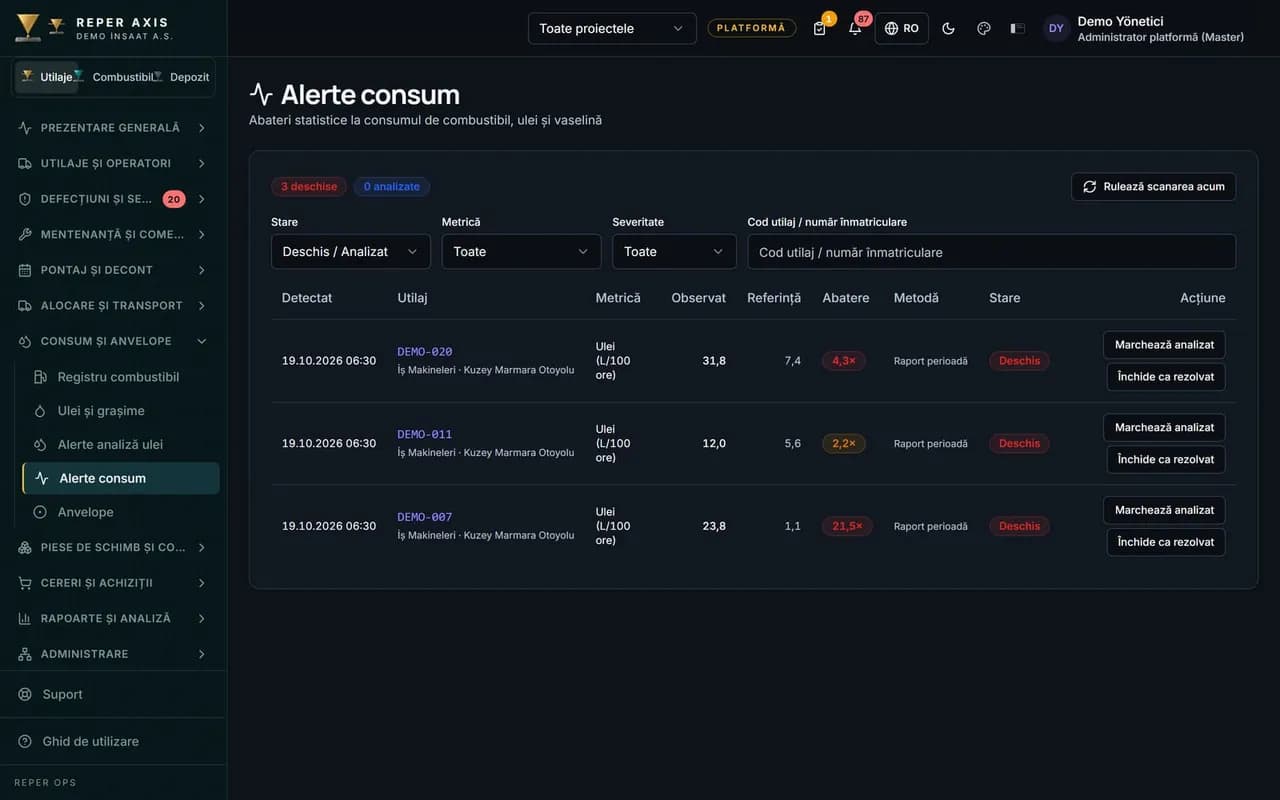Open the RO language selector
The height and width of the screenshot is (800, 1280).
[902, 28]
